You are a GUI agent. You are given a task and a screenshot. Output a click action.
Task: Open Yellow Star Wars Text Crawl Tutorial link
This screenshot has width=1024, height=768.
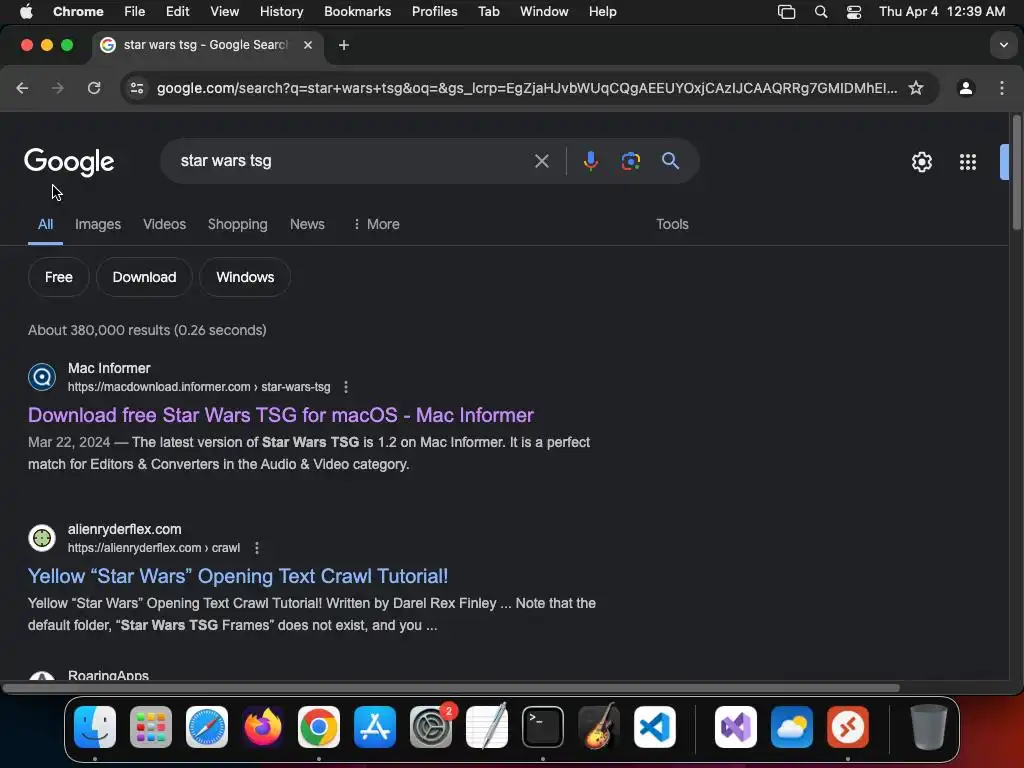pyautogui.click(x=238, y=577)
